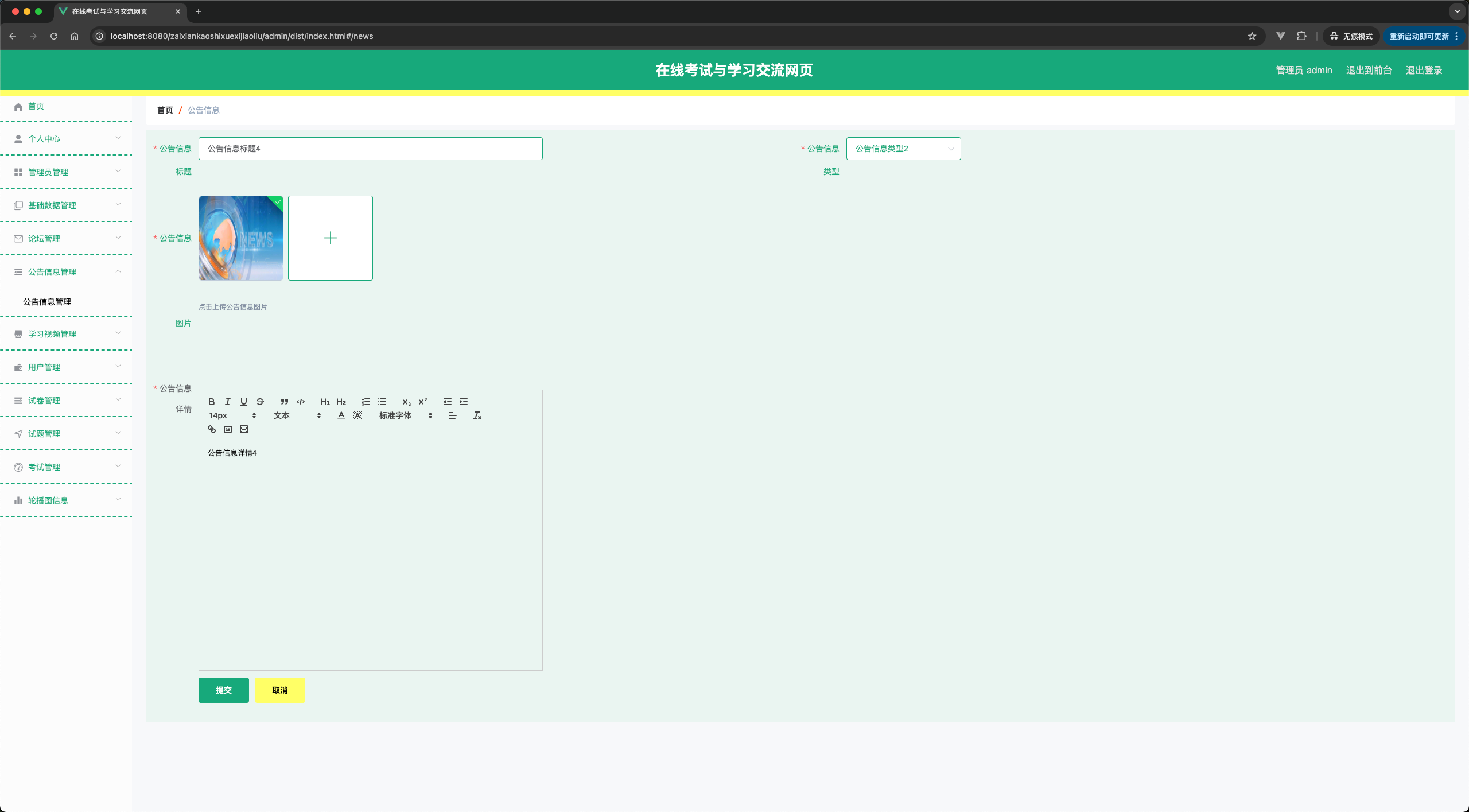1469x812 pixels.
Task: Bookmark this page with the star
Action: (1252, 36)
